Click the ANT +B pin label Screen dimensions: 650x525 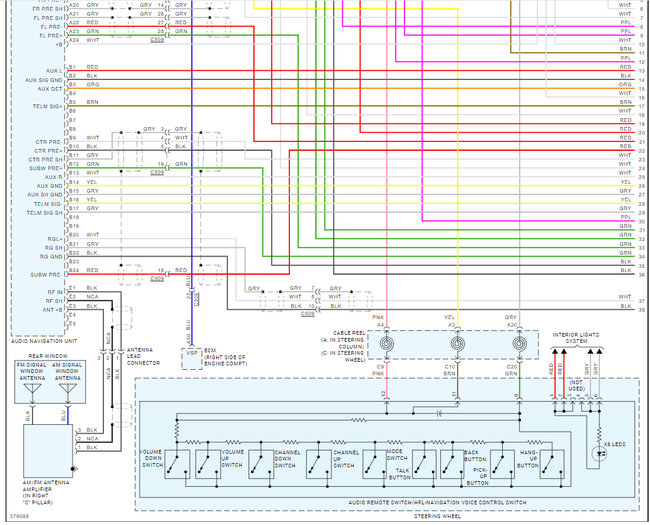[53, 310]
